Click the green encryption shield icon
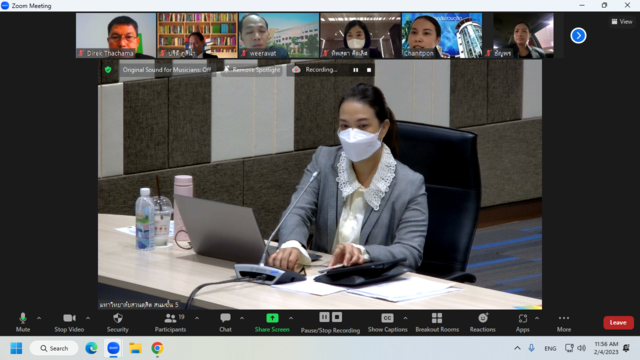Viewport: 640px width, 360px height. pos(108,70)
